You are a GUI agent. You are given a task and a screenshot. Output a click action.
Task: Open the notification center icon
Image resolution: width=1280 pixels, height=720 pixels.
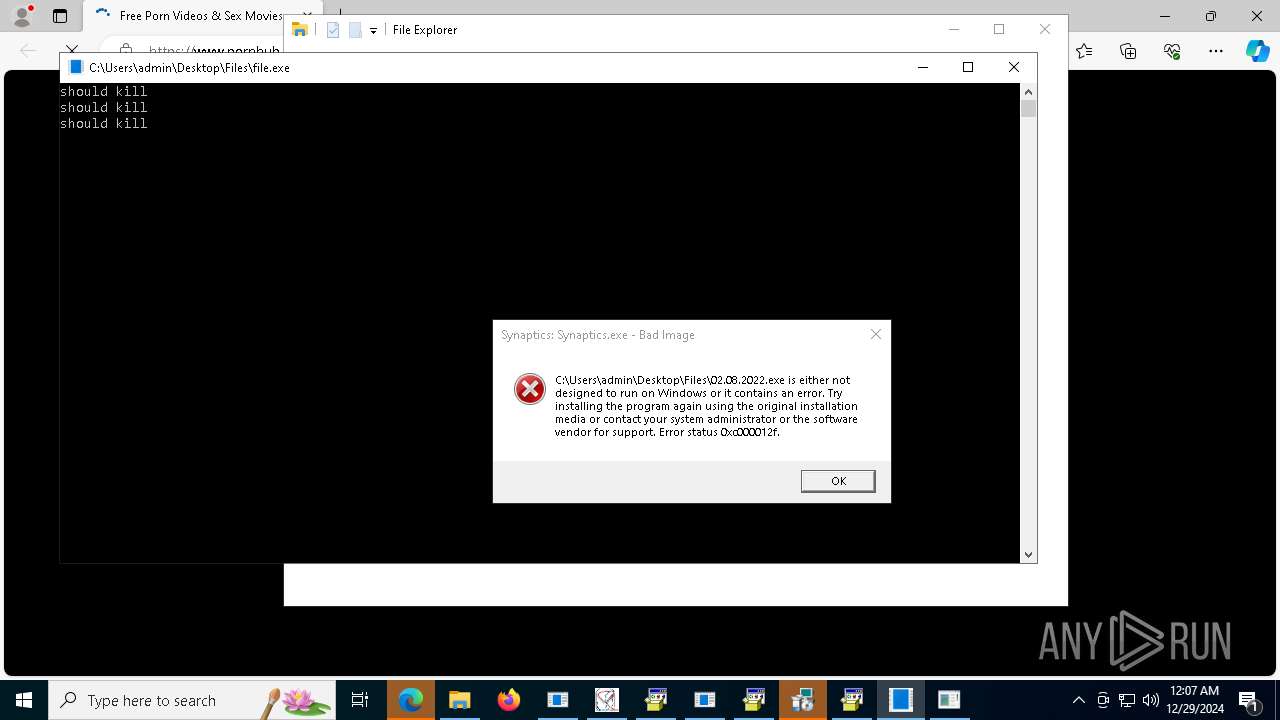pos(1248,700)
